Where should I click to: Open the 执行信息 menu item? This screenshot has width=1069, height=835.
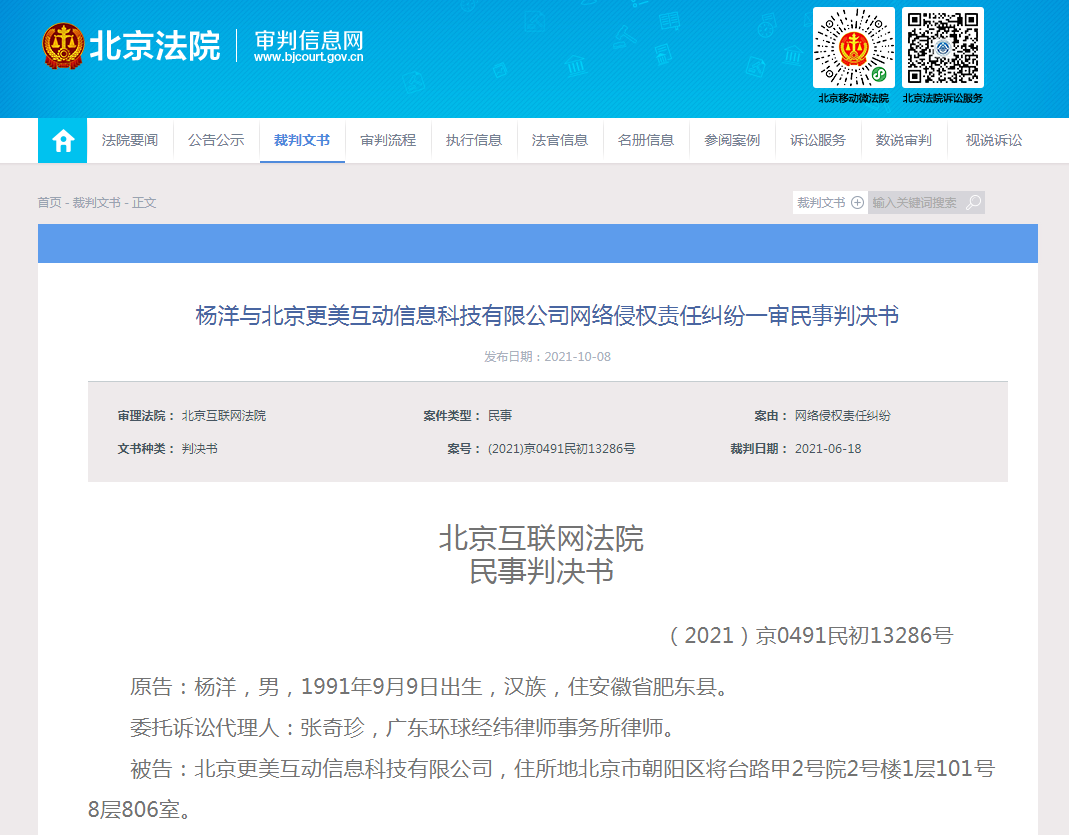474,141
